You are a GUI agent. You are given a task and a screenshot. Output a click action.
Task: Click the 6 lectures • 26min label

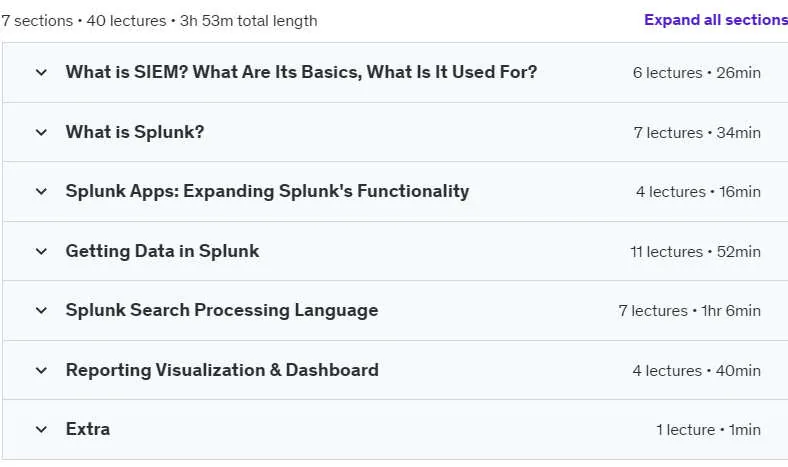click(x=697, y=73)
